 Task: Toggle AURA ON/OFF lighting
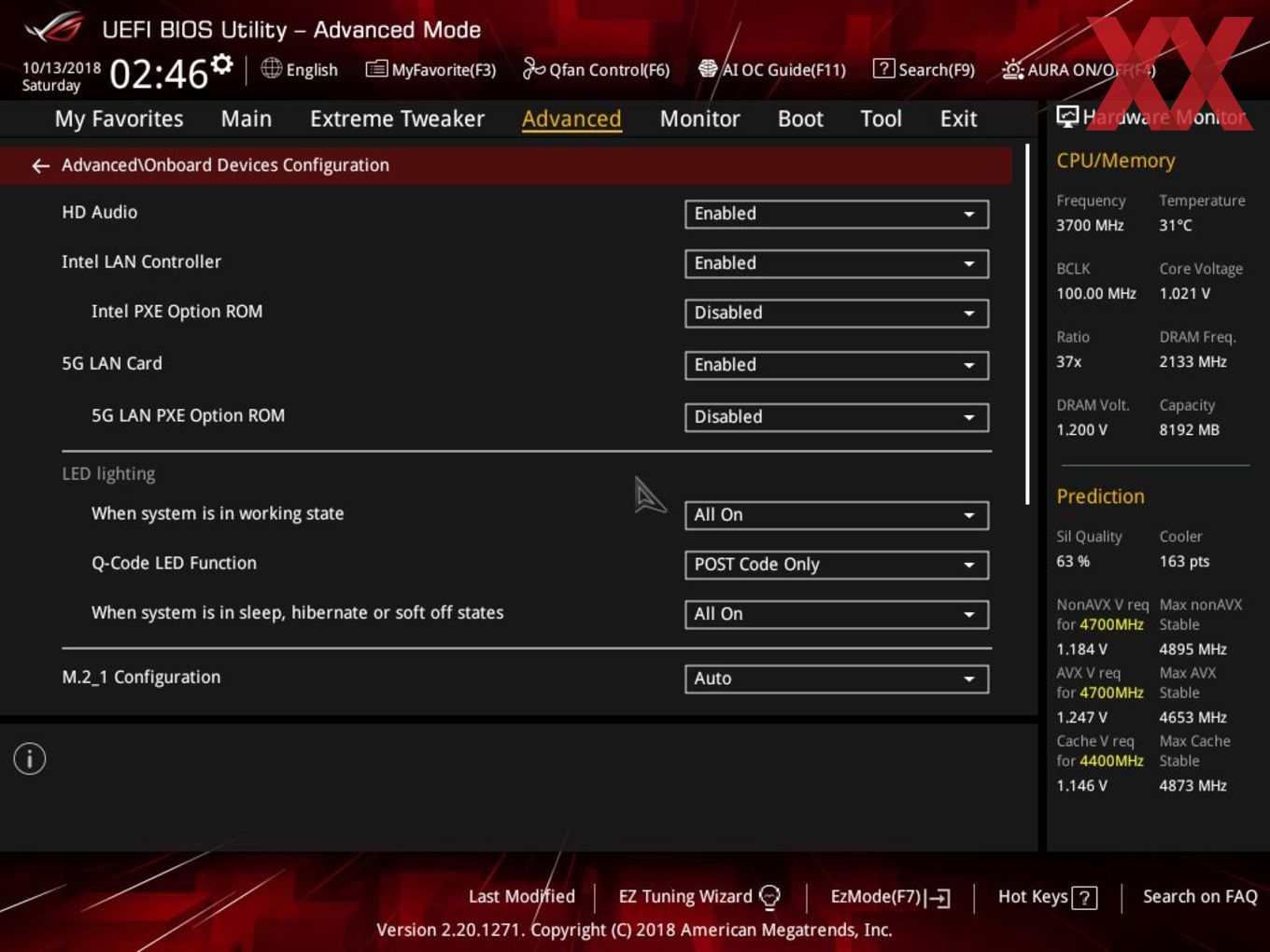coord(1079,70)
